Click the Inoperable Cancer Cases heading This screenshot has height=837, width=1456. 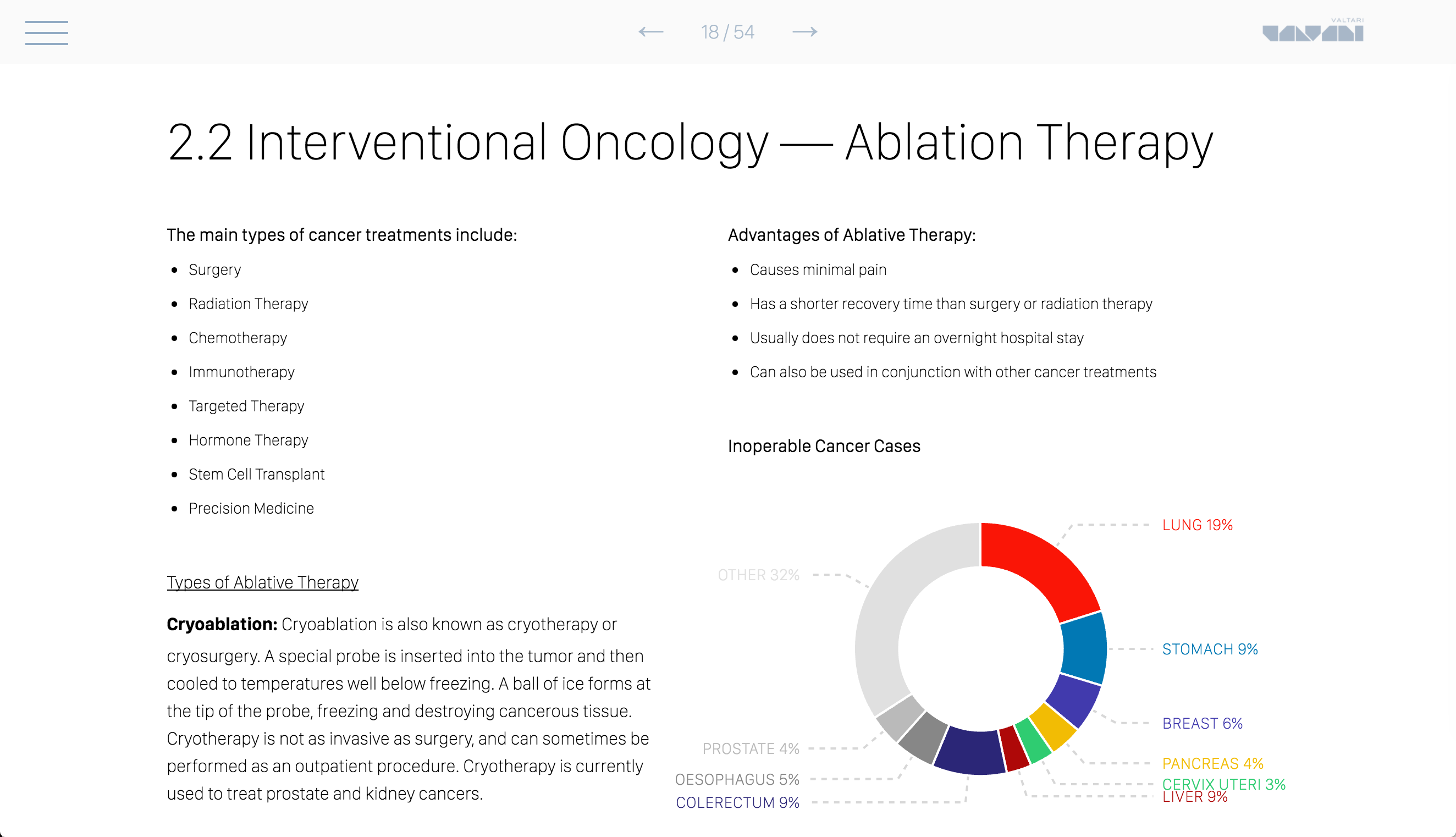[823, 446]
